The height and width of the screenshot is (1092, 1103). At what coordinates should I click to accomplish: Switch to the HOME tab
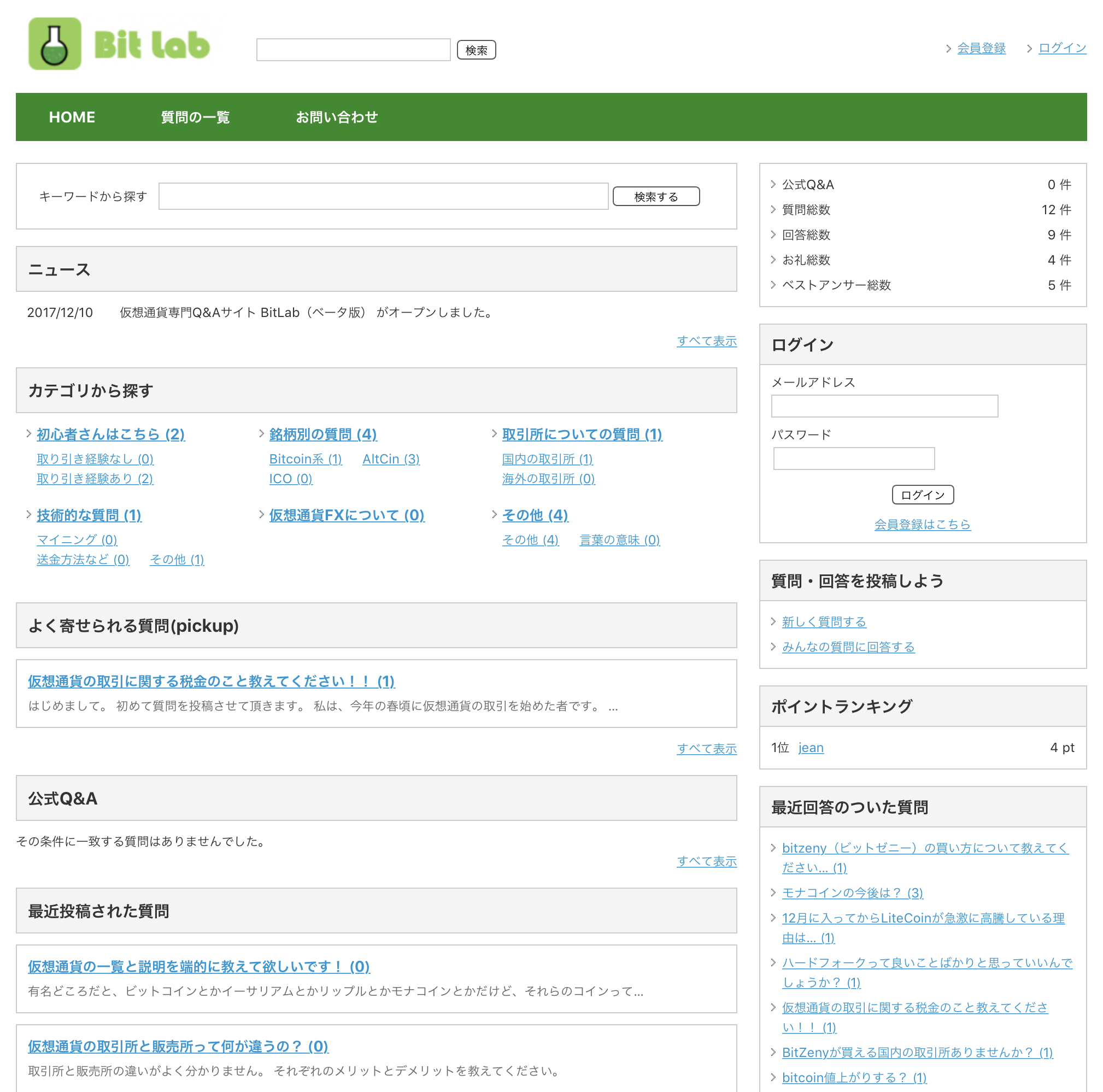point(72,117)
